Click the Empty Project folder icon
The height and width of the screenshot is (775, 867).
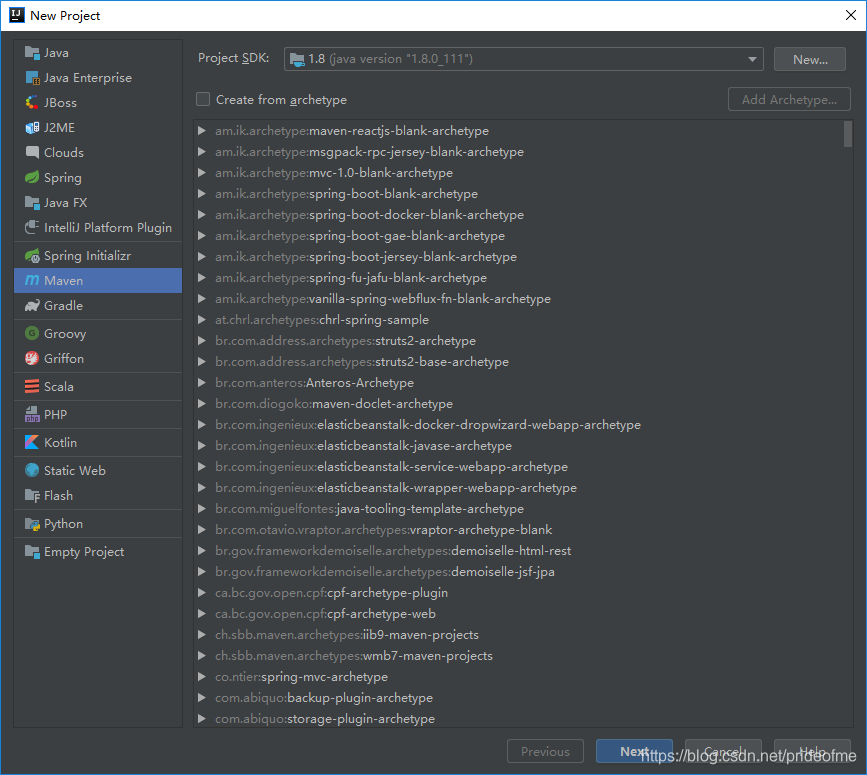32,552
